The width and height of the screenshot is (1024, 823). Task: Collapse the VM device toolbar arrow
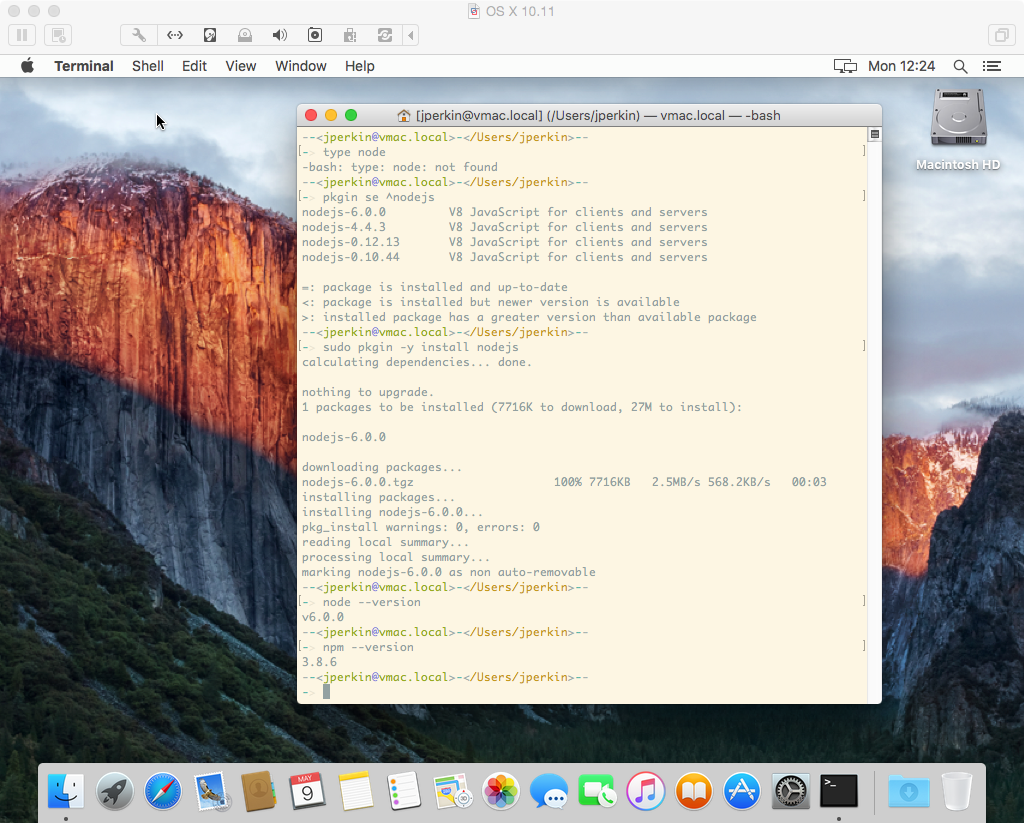pos(410,35)
